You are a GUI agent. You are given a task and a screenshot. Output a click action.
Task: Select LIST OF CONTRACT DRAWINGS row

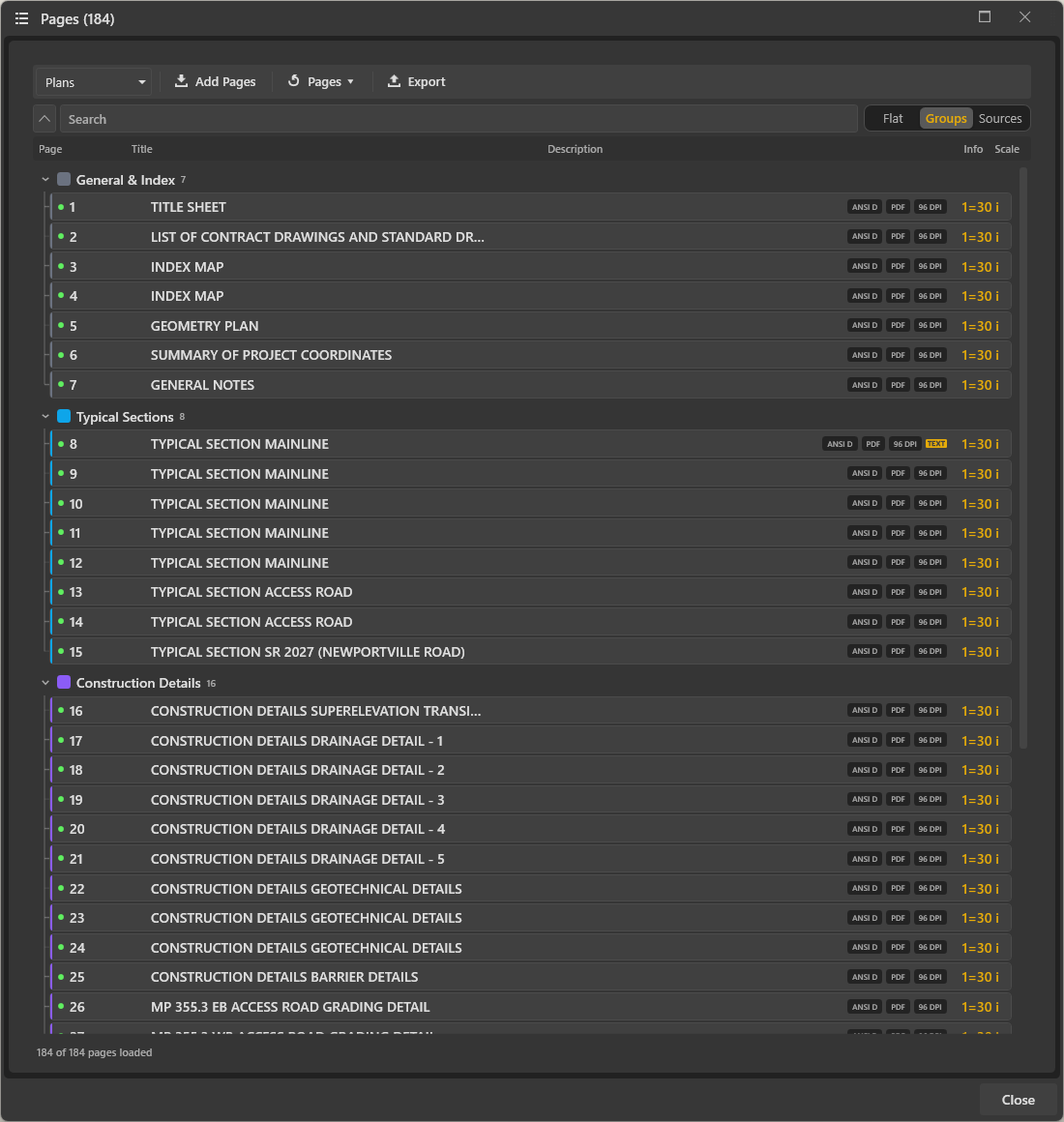click(x=531, y=236)
